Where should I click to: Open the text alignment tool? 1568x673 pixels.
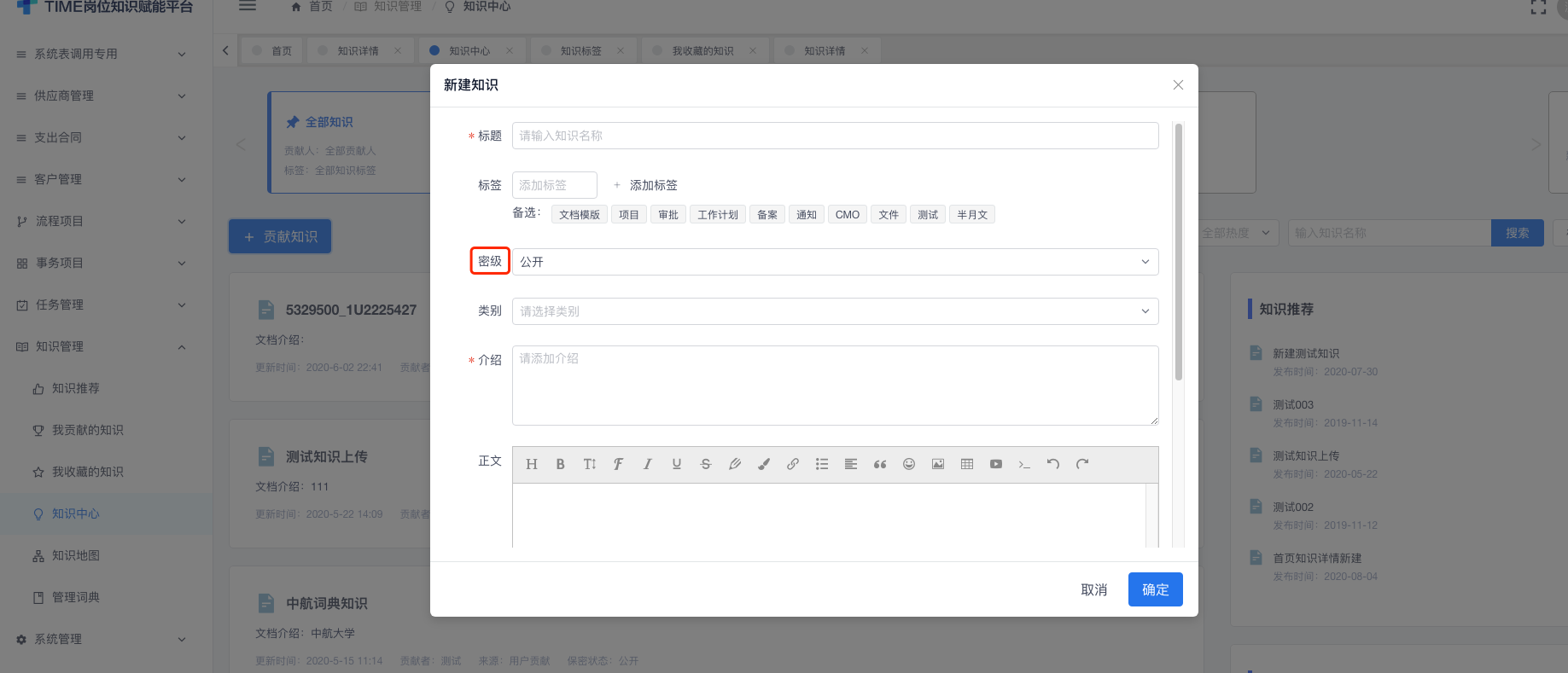click(851, 464)
